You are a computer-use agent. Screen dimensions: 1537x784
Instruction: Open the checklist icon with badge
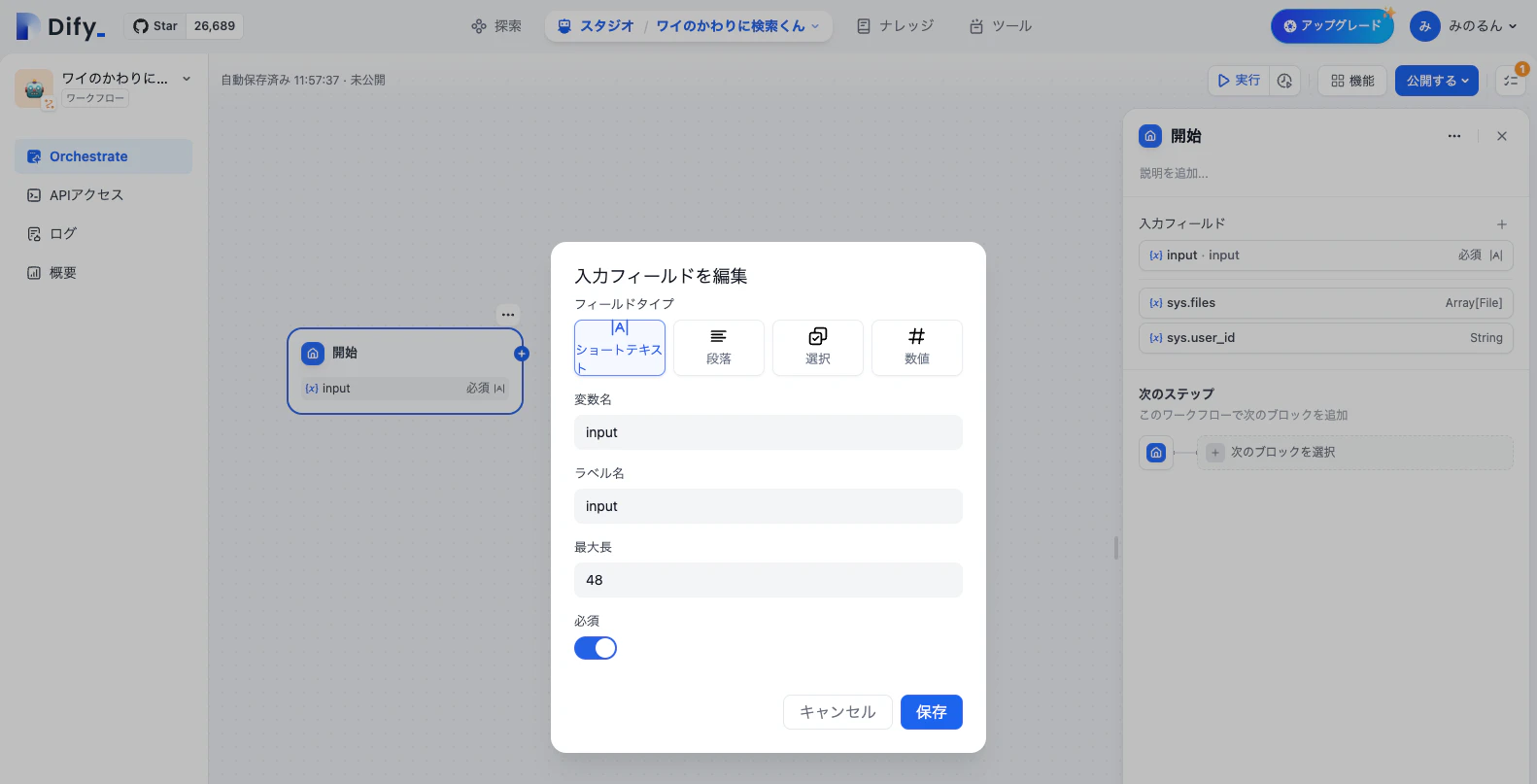[x=1511, y=81]
